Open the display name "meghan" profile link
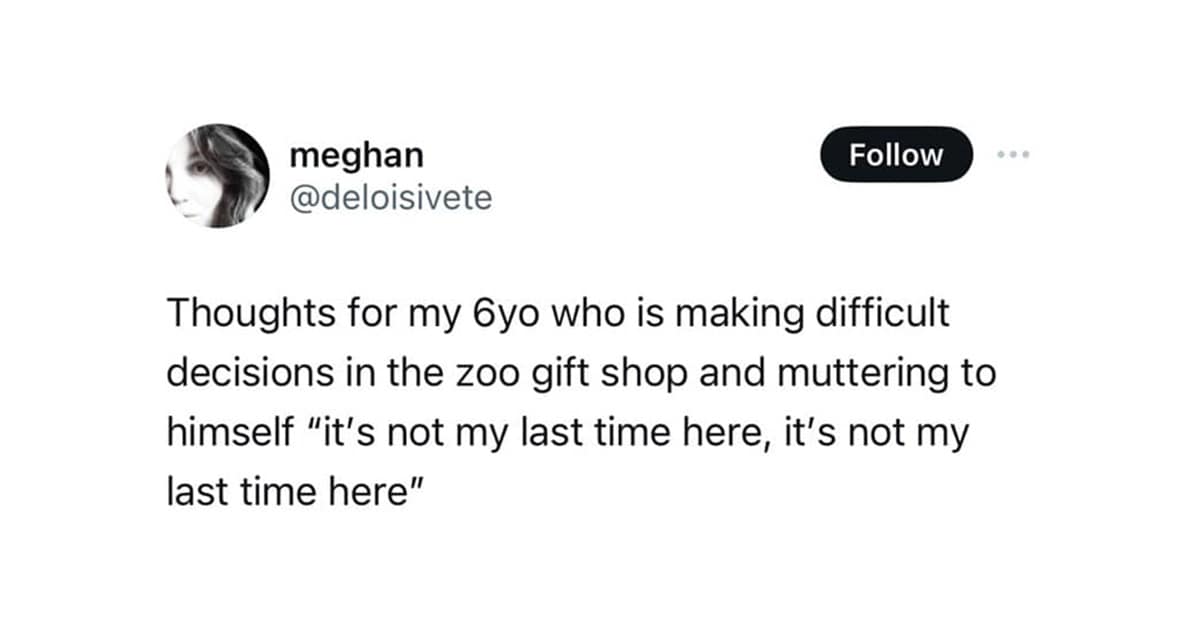This screenshot has height=628, width=1200. (356, 155)
